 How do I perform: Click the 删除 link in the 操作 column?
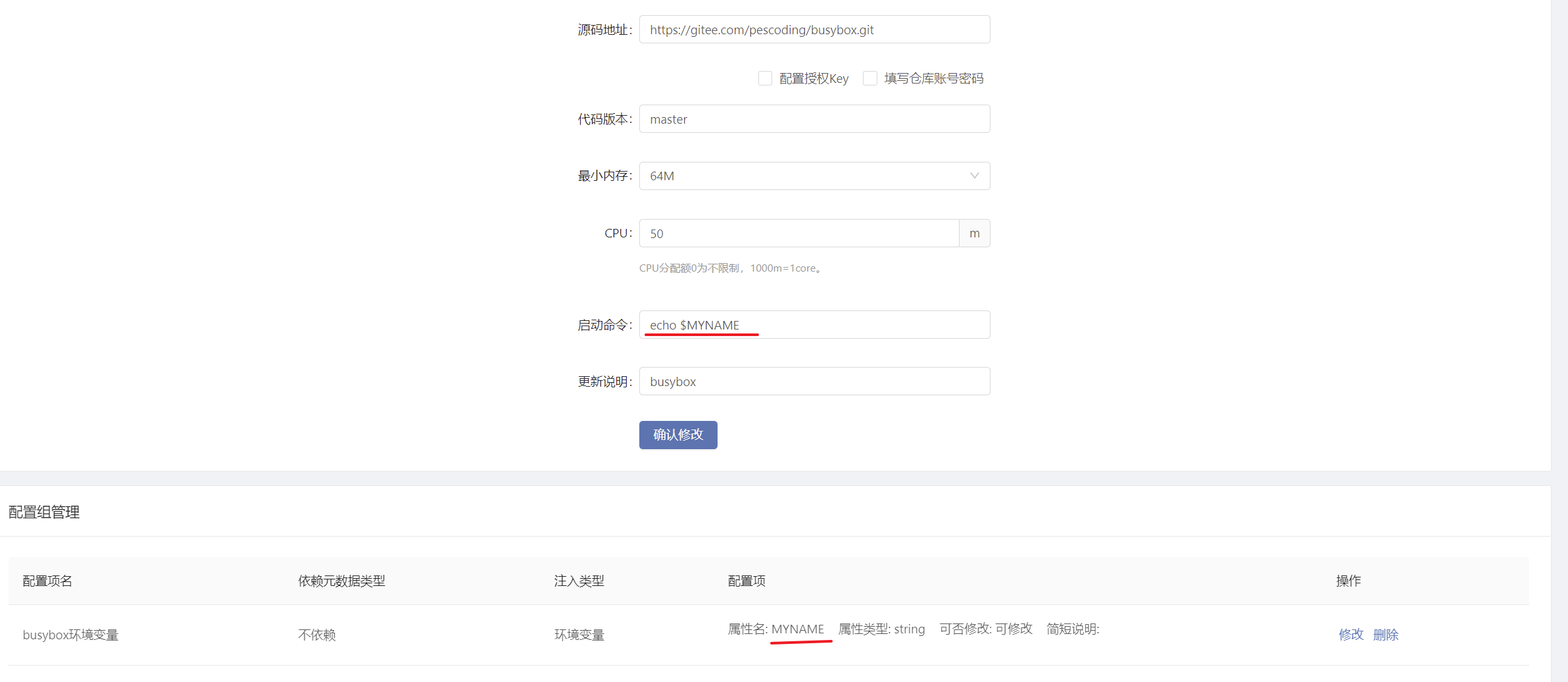1386,634
